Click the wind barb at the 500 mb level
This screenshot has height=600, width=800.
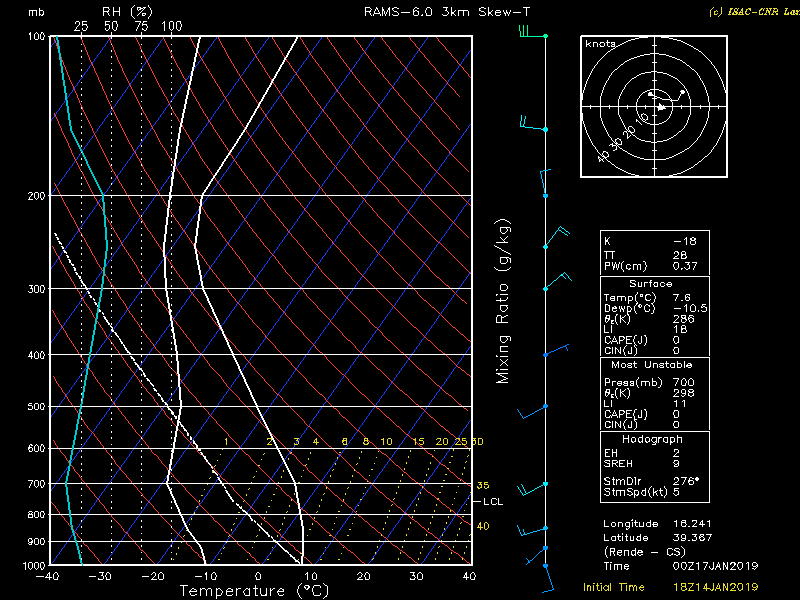click(x=532, y=412)
